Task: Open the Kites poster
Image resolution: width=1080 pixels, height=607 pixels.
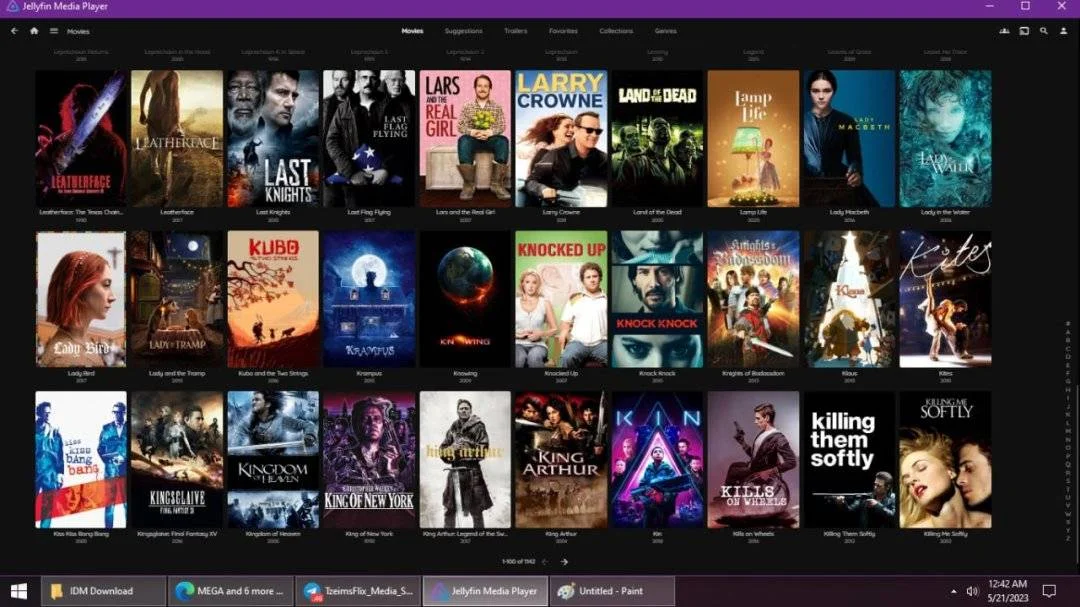Action: [946, 299]
